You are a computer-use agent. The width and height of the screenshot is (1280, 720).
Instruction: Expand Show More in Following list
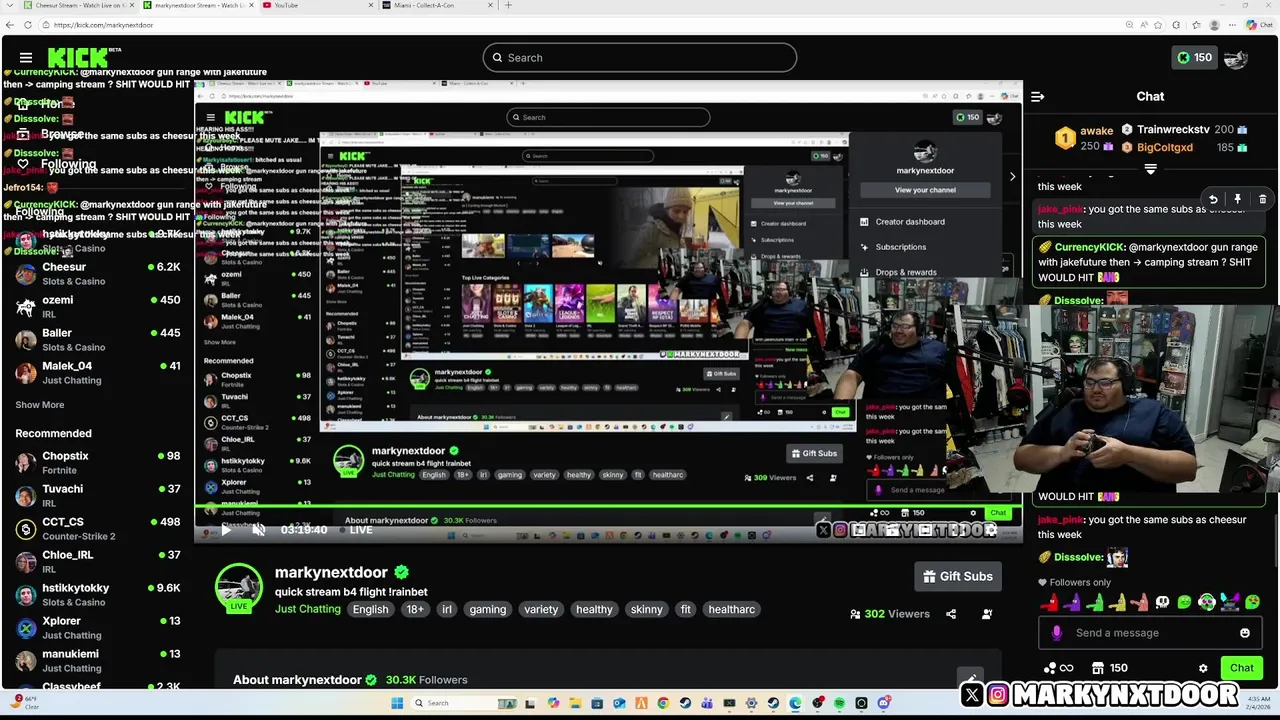40,405
